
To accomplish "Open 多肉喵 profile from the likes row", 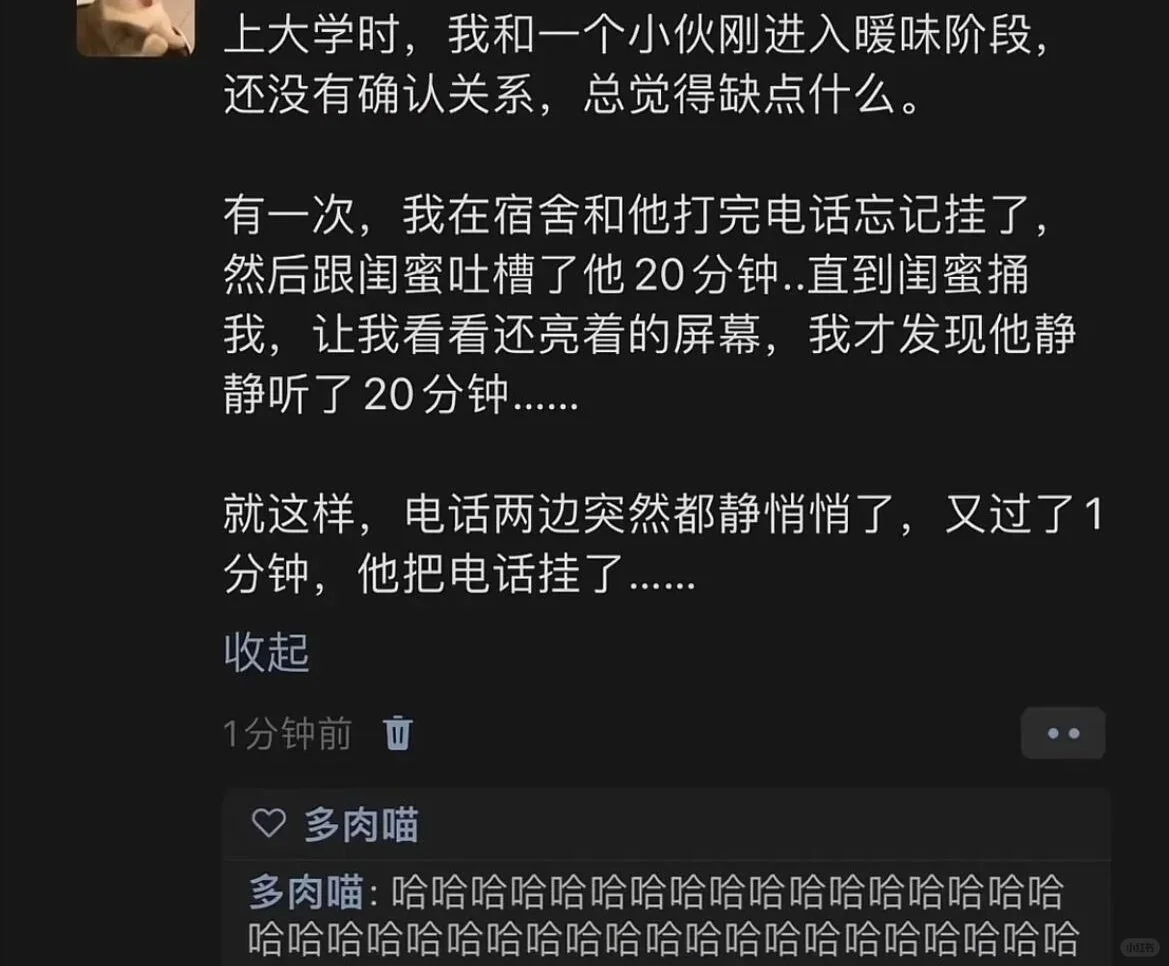I will pos(362,825).
